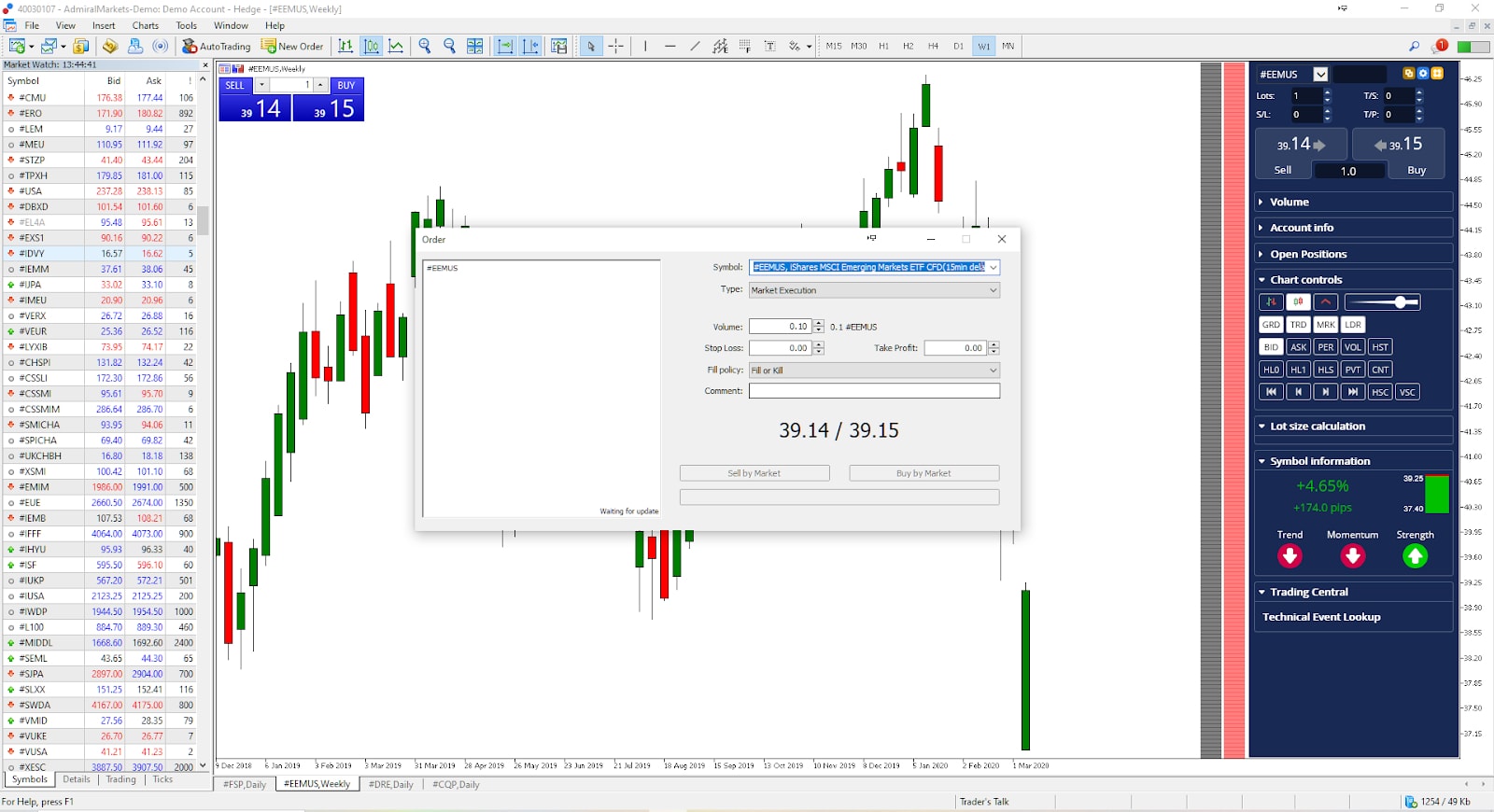Screen dimensions: 1494x812
Task: Toggle the VOL volumes chart control
Action: click(1352, 347)
